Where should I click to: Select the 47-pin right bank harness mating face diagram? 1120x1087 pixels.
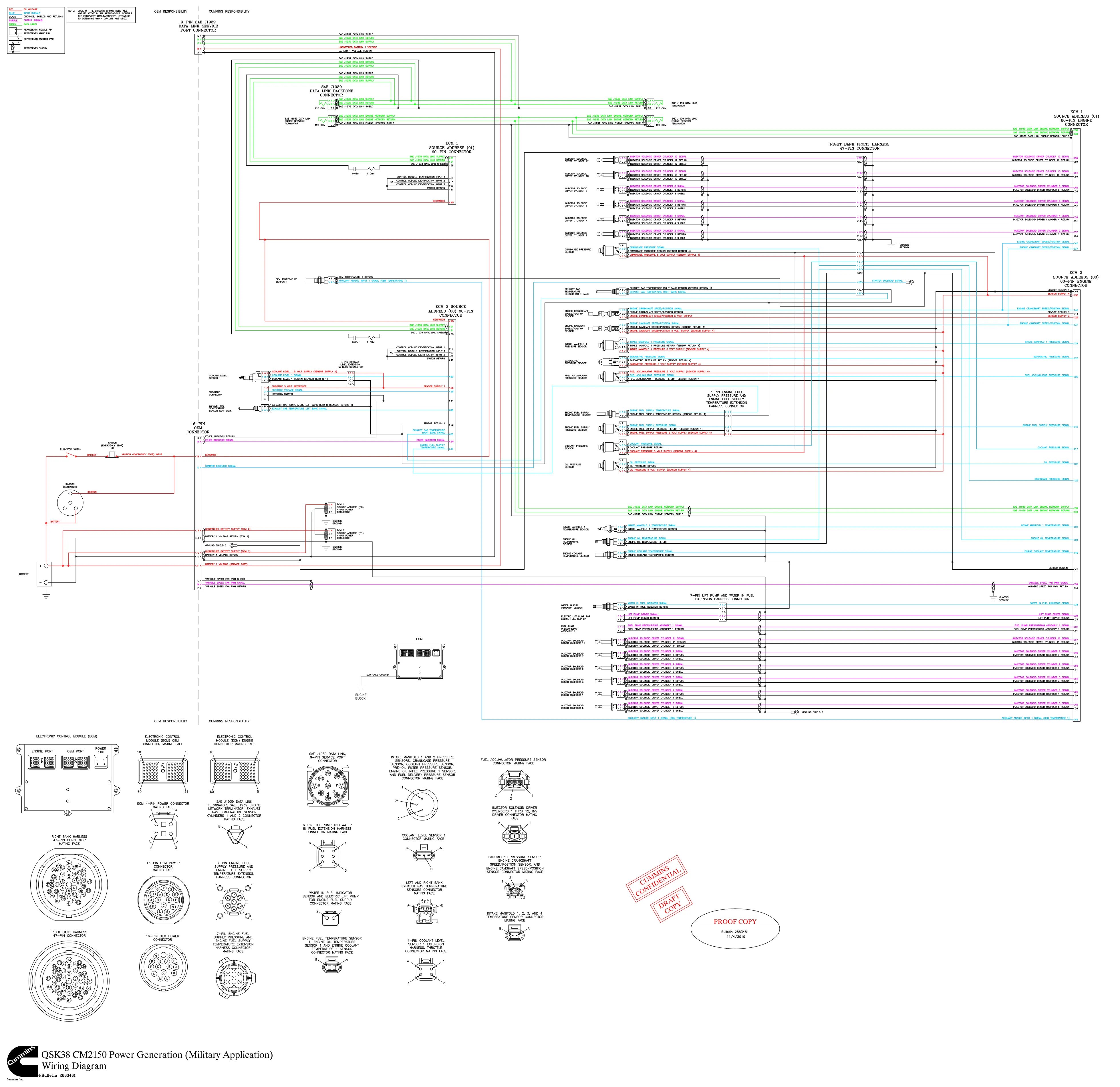coord(69,885)
